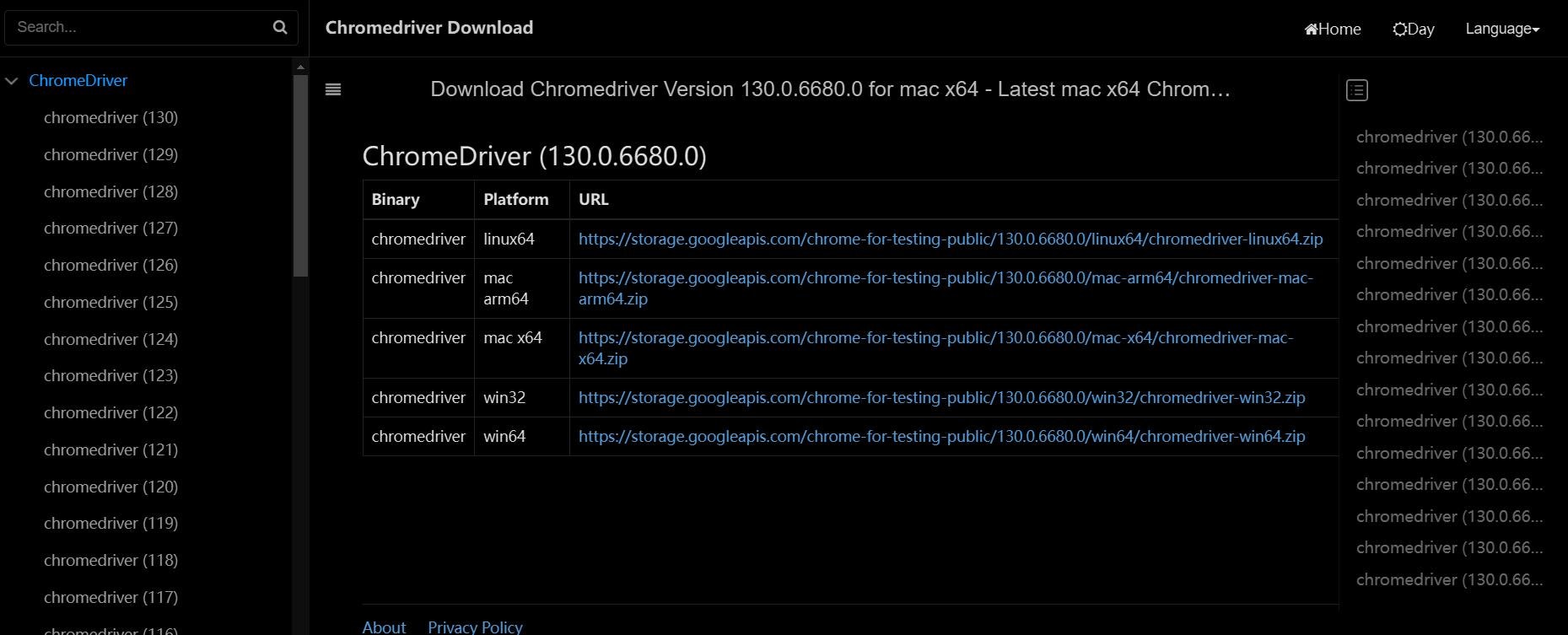Select chromedriver (127) in sidebar

pos(110,228)
